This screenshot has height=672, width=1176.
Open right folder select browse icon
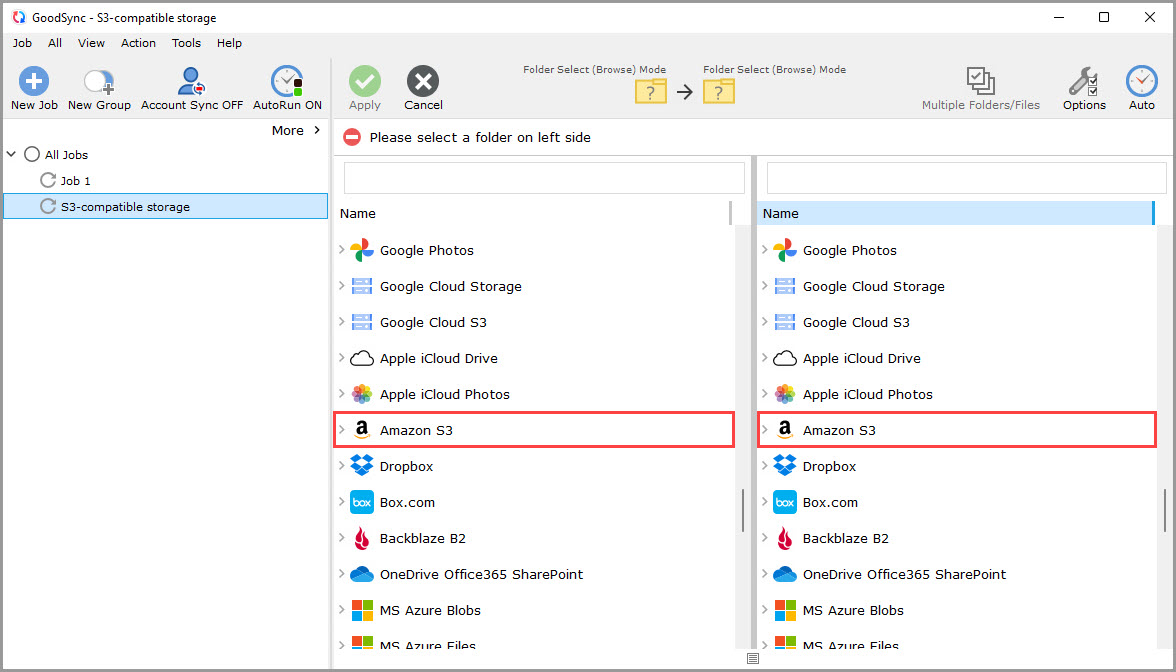click(718, 91)
